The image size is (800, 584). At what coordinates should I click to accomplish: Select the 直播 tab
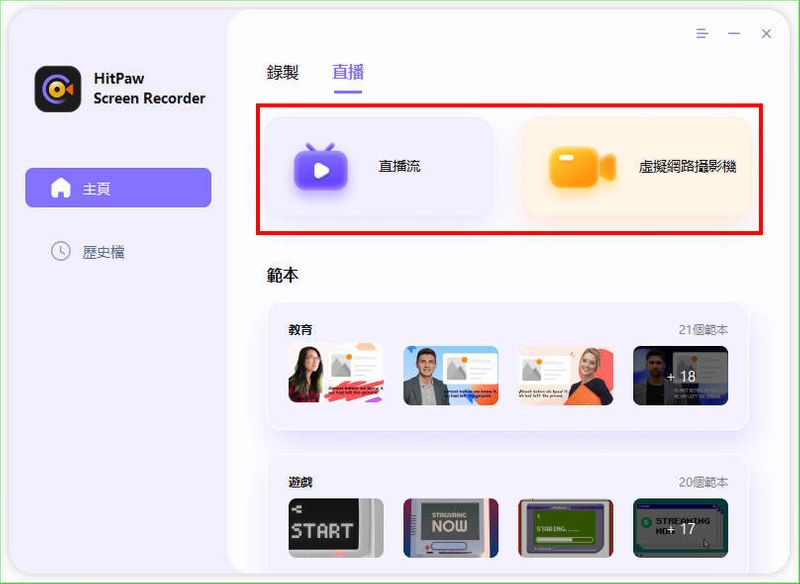click(348, 72)
